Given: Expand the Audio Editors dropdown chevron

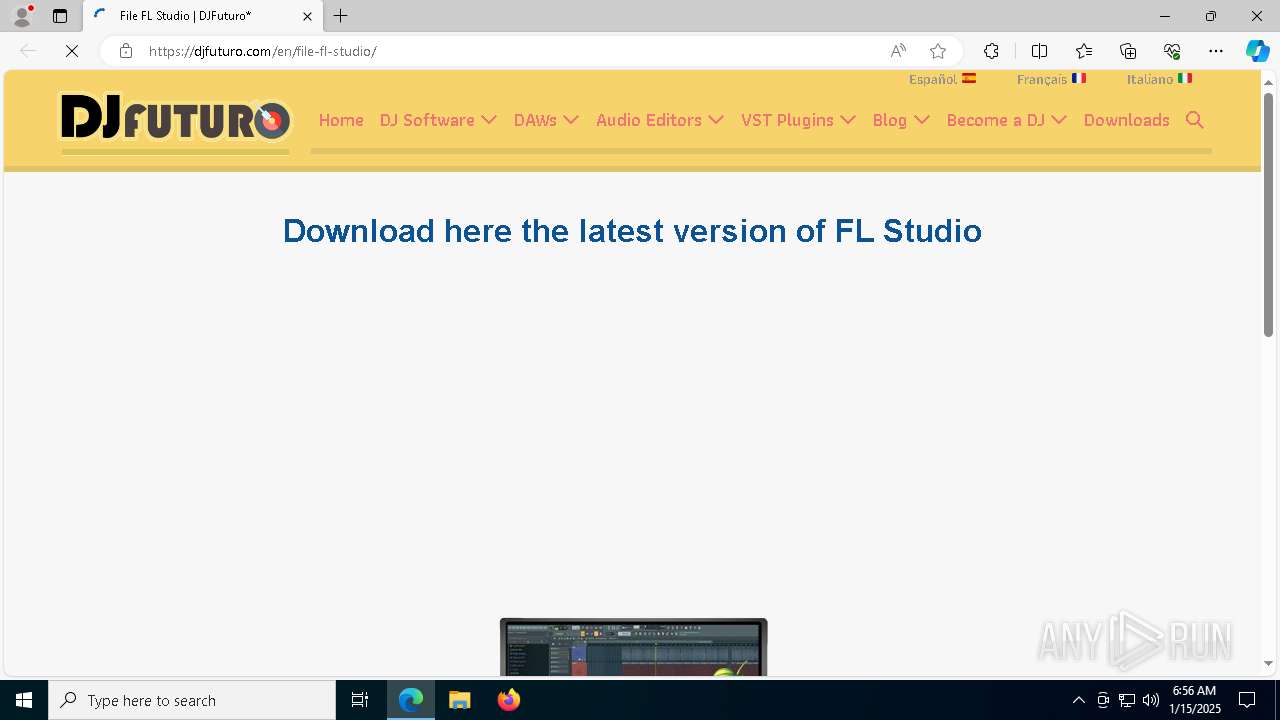Looking at the screenshot, I should pyautogui.click(x=716, y=120).
